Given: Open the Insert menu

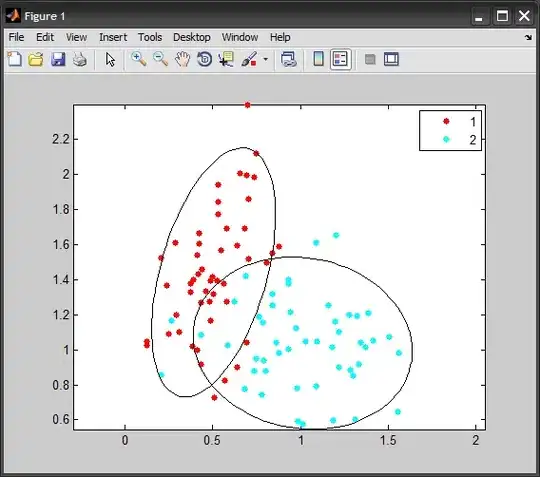Looking at the screenshot, I should pos(113,37).
